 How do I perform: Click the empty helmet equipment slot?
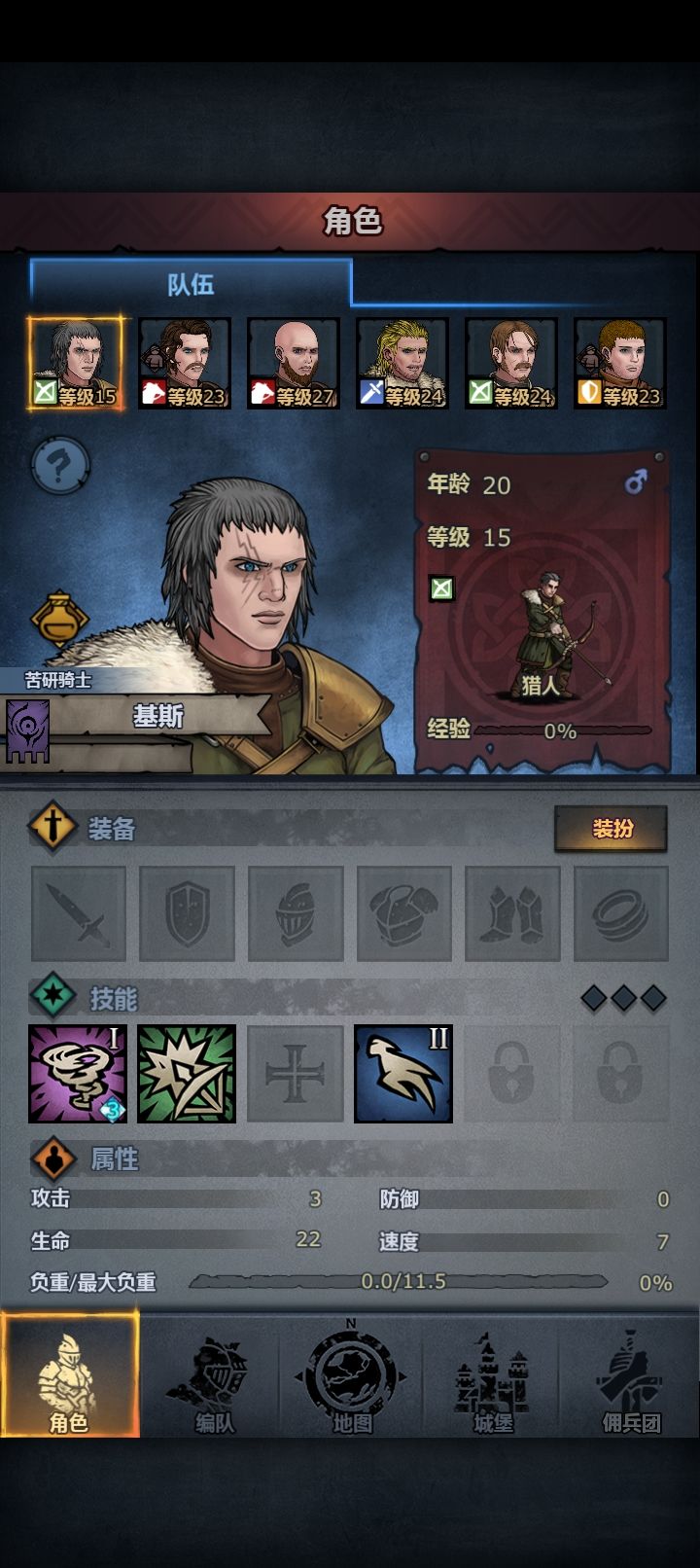296,914
